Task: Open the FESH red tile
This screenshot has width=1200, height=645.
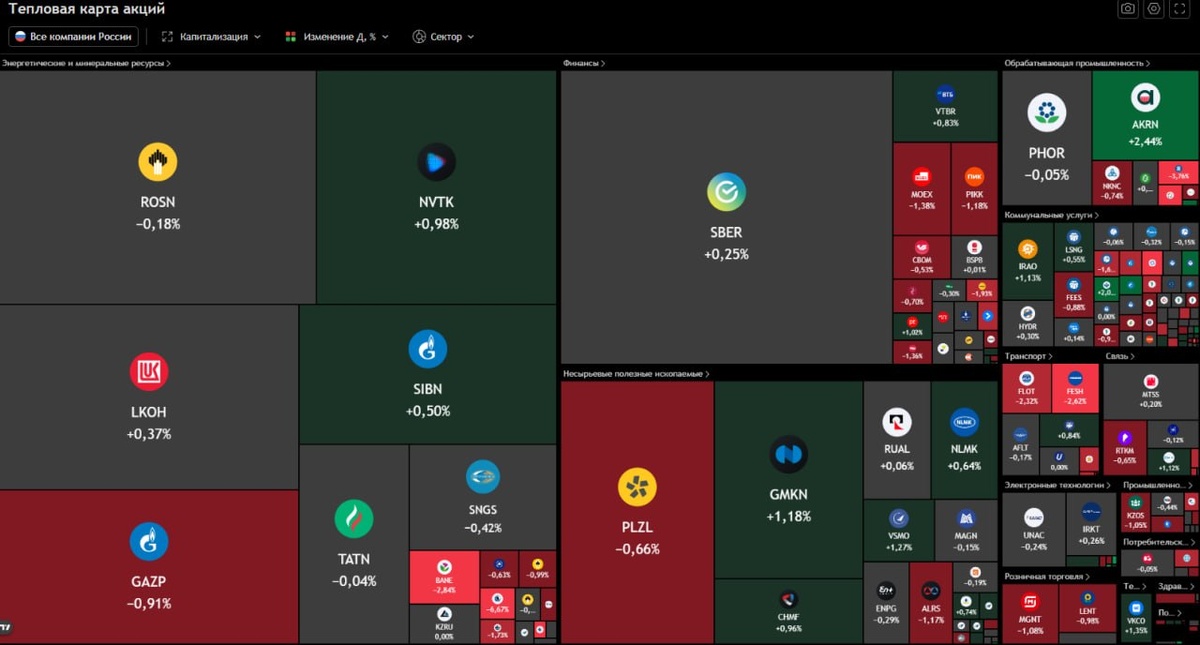Action: click(x=1076, y=389)
